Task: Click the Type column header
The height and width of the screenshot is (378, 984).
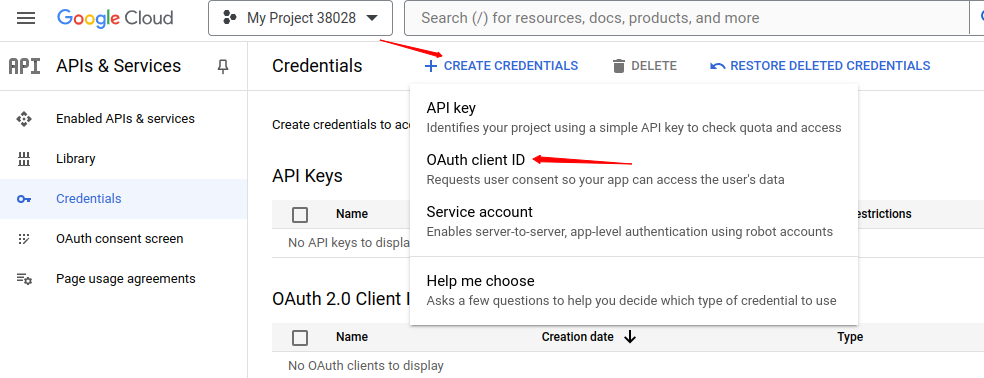Action: coord(850,337)
